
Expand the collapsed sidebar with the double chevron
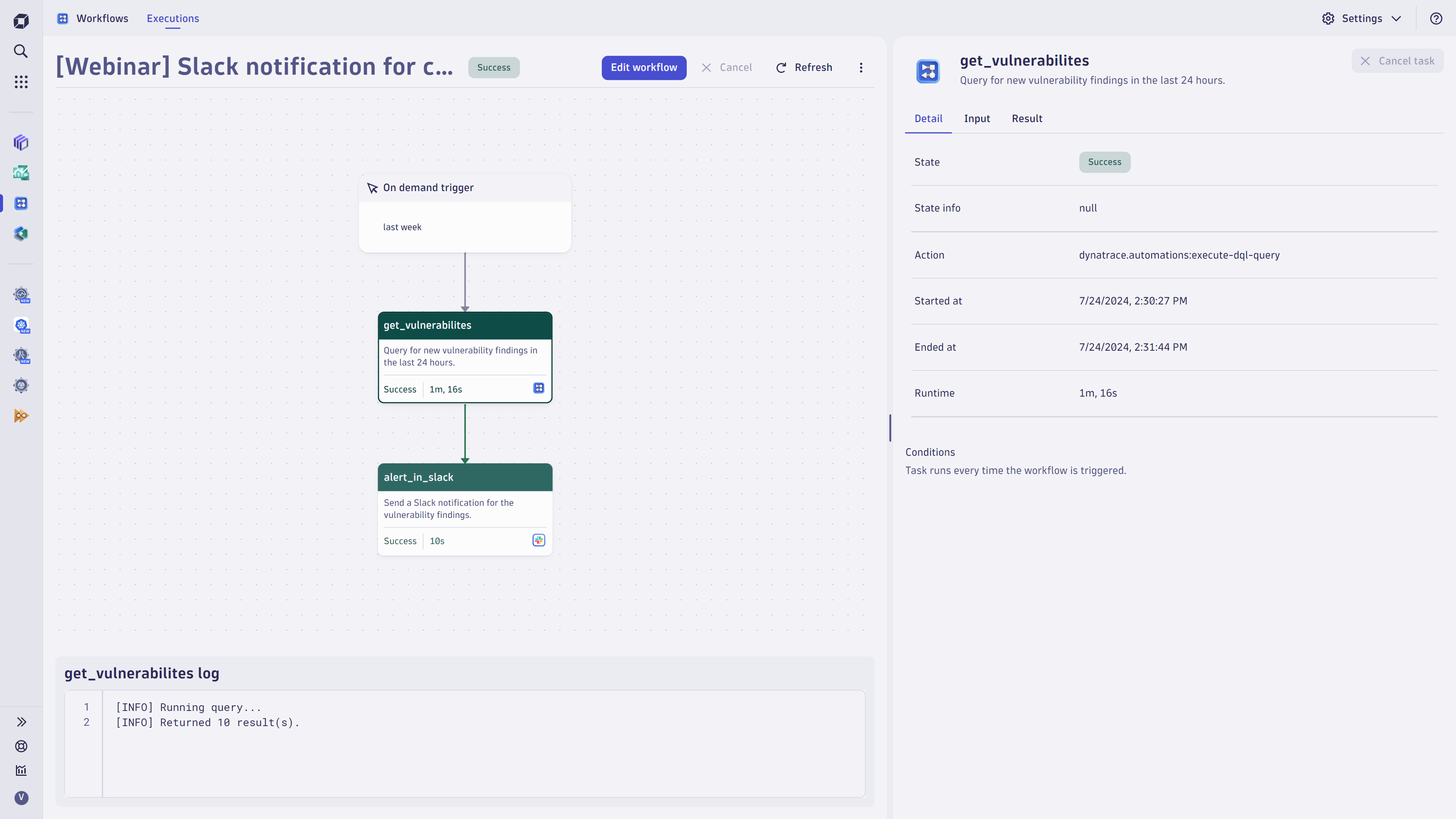(x=21, y=722)
